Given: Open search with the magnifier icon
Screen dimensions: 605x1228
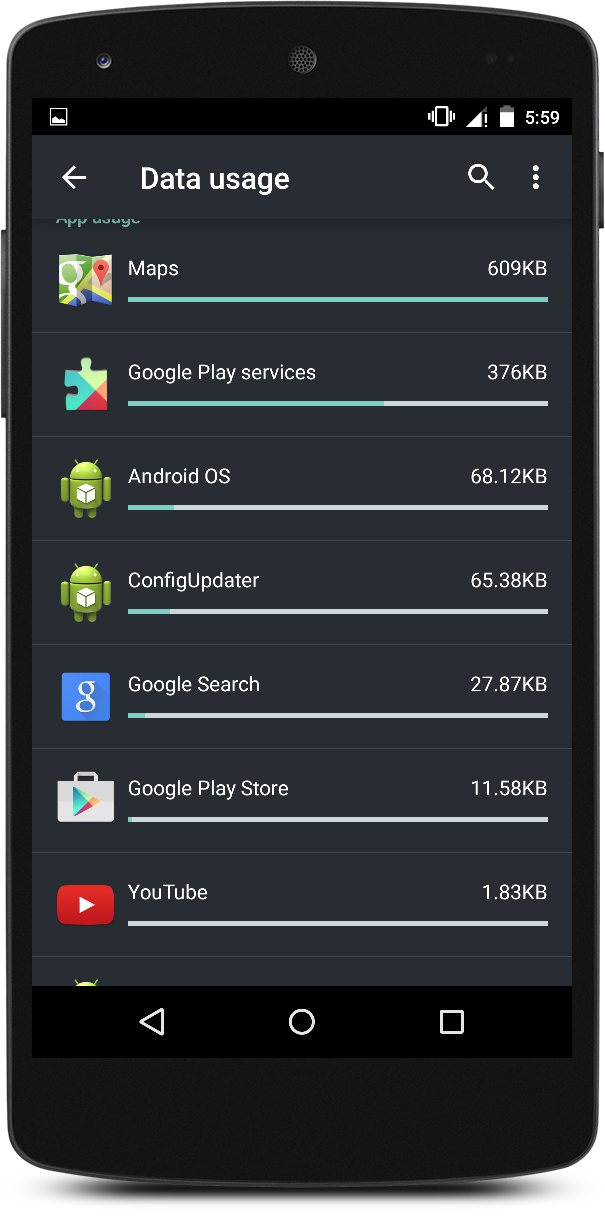Looking at the screenshot, I should (481, 178).
